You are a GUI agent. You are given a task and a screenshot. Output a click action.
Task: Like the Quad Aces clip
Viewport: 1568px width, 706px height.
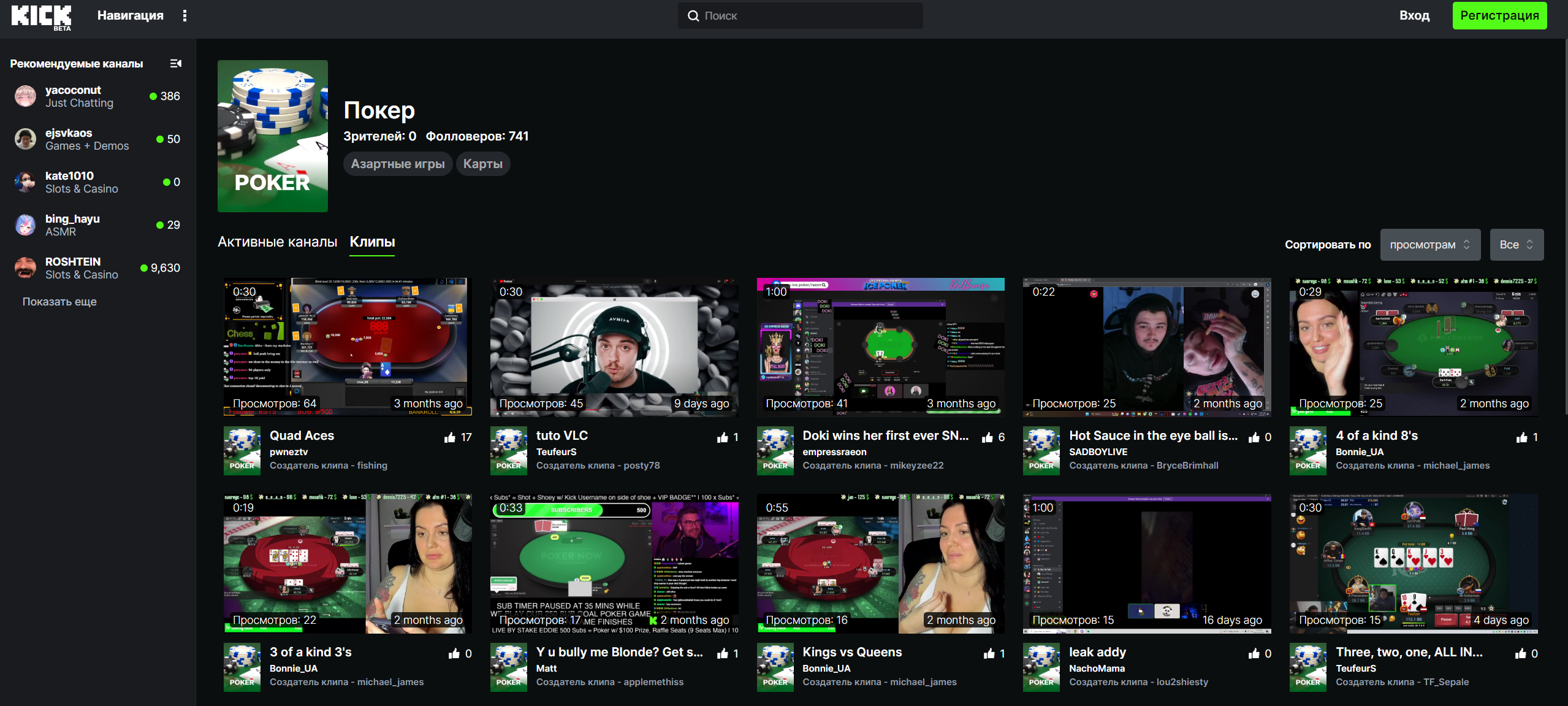point(450,437)
